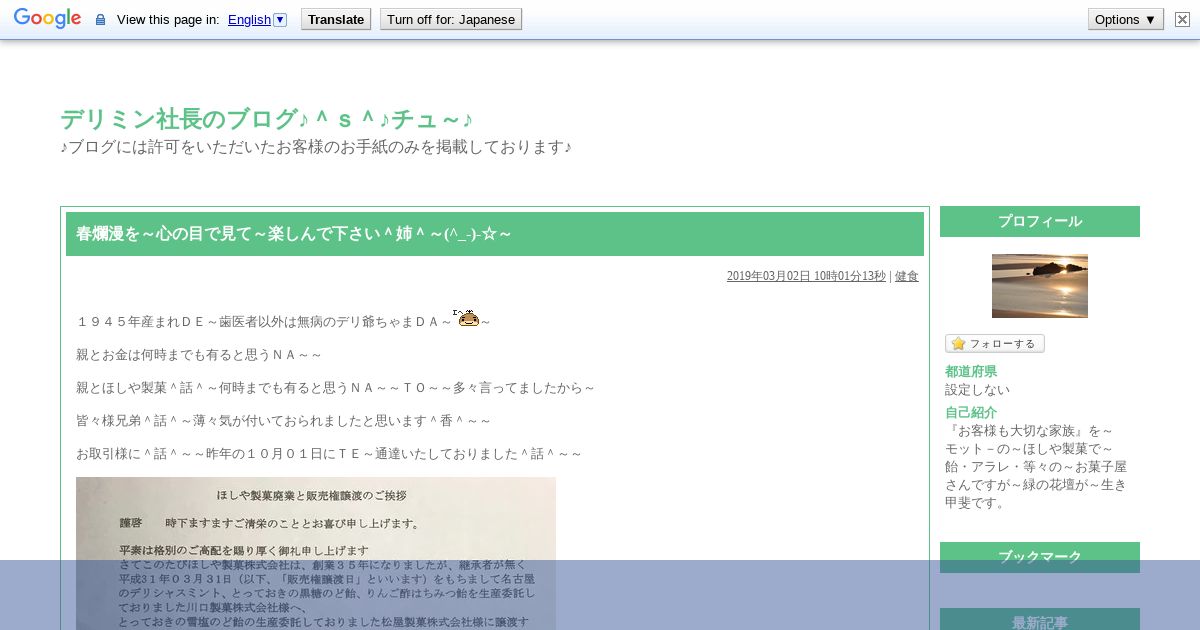
Task: Click Turn off for: Japanese button
Action: tap(451, 19)
